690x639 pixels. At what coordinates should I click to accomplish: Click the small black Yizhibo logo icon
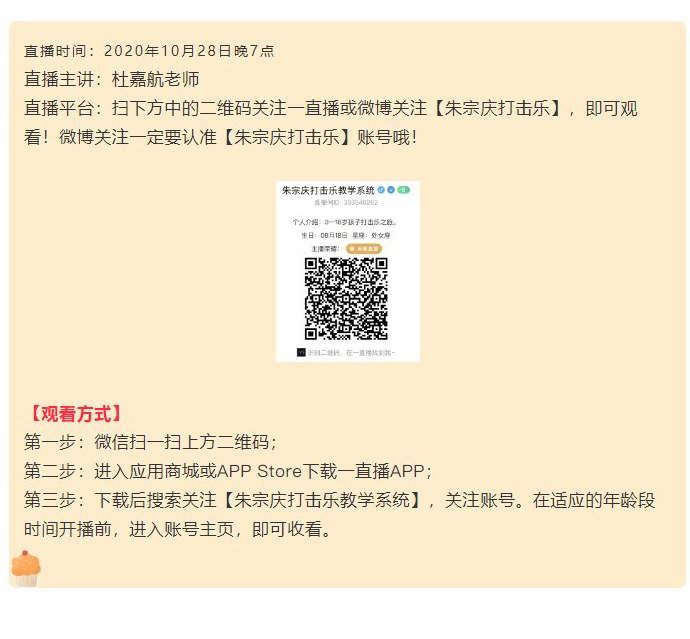[301, 353]
